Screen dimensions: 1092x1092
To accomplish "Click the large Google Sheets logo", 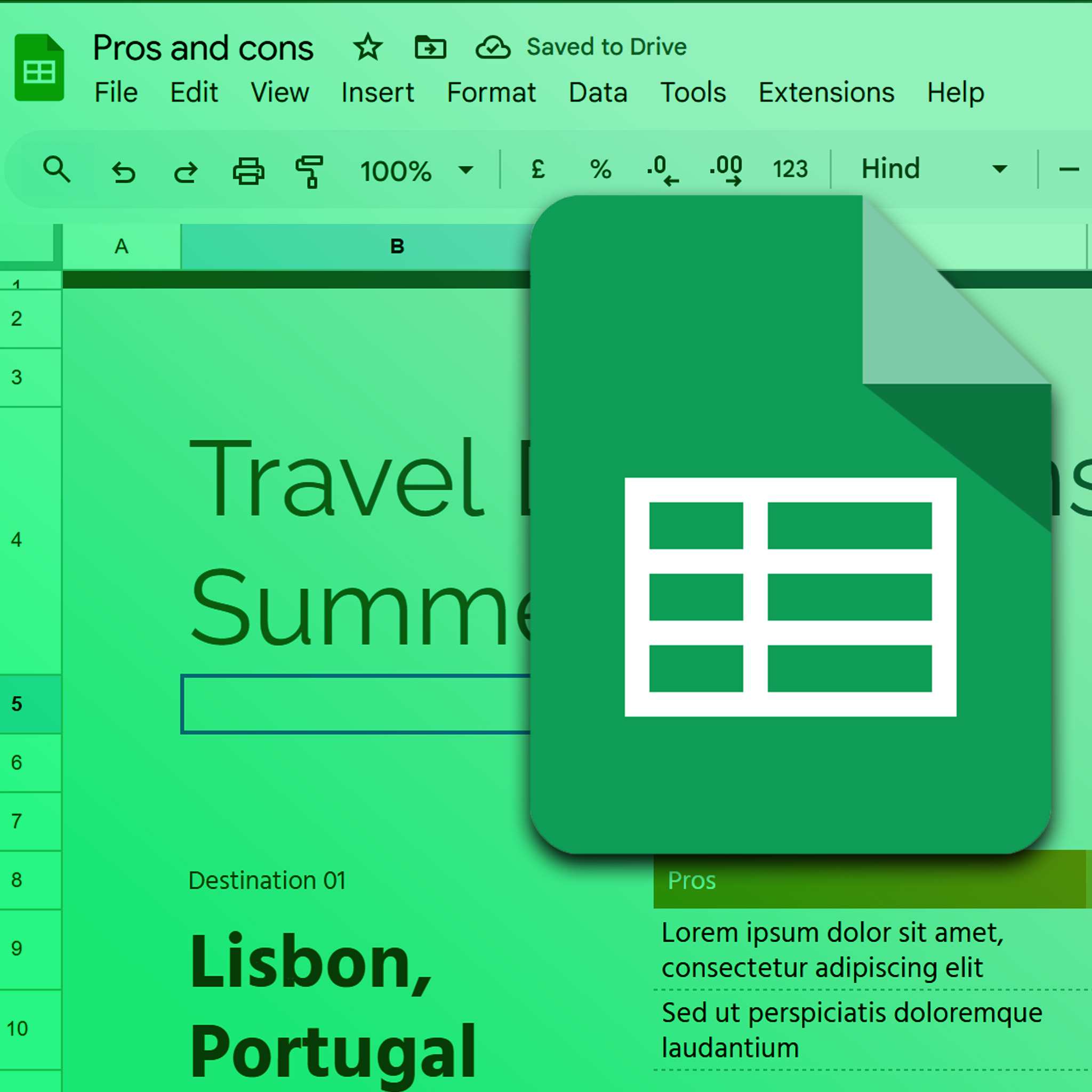I will [x=790, y=524].
